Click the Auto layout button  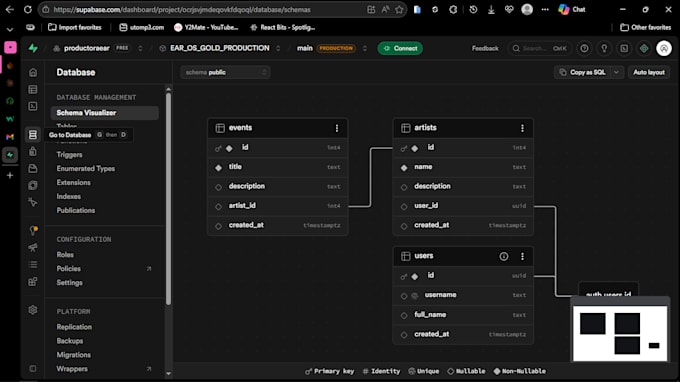(x=649, y=72)
